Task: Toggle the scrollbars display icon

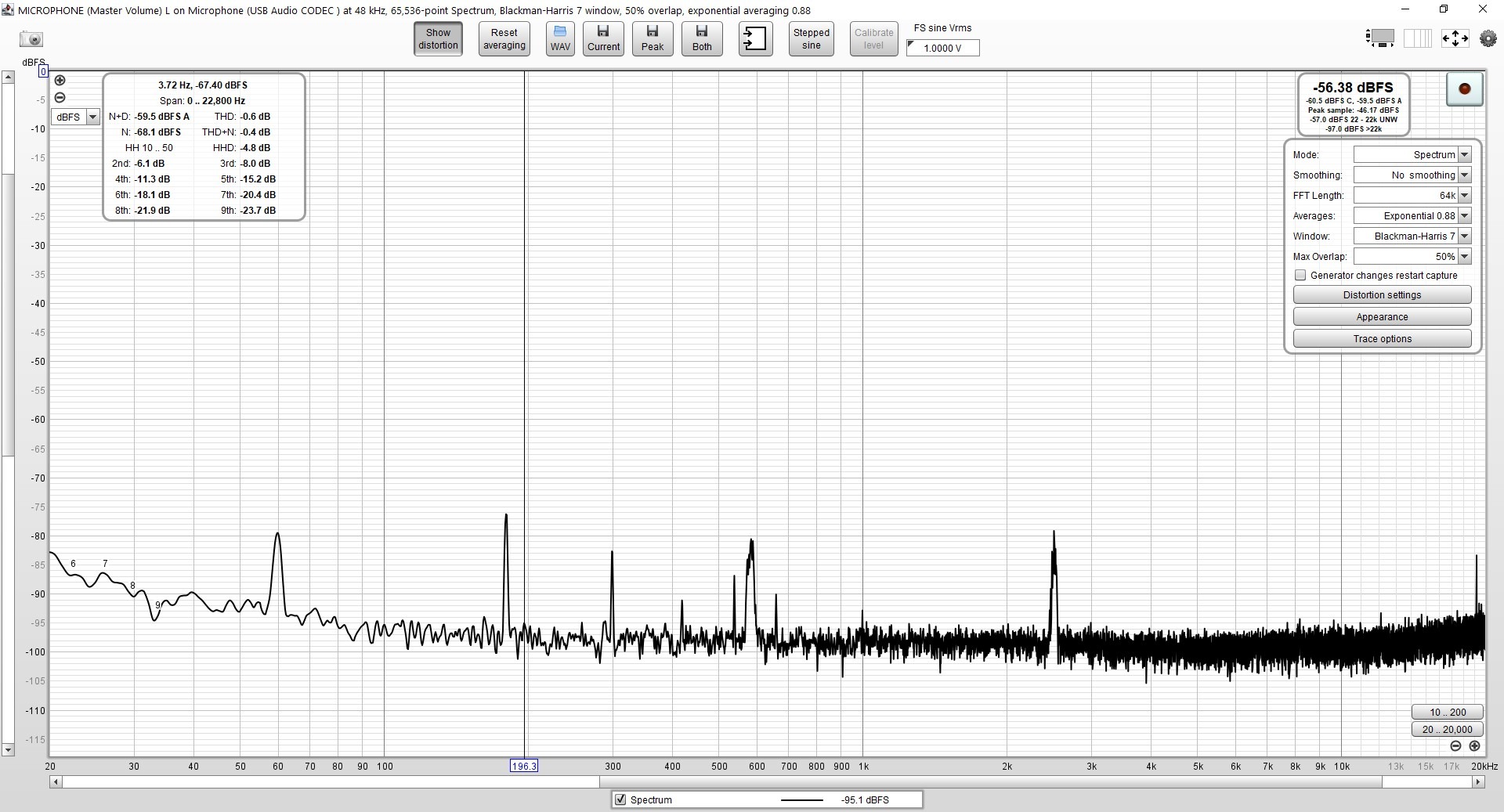Action: [x=1379, y=38]
